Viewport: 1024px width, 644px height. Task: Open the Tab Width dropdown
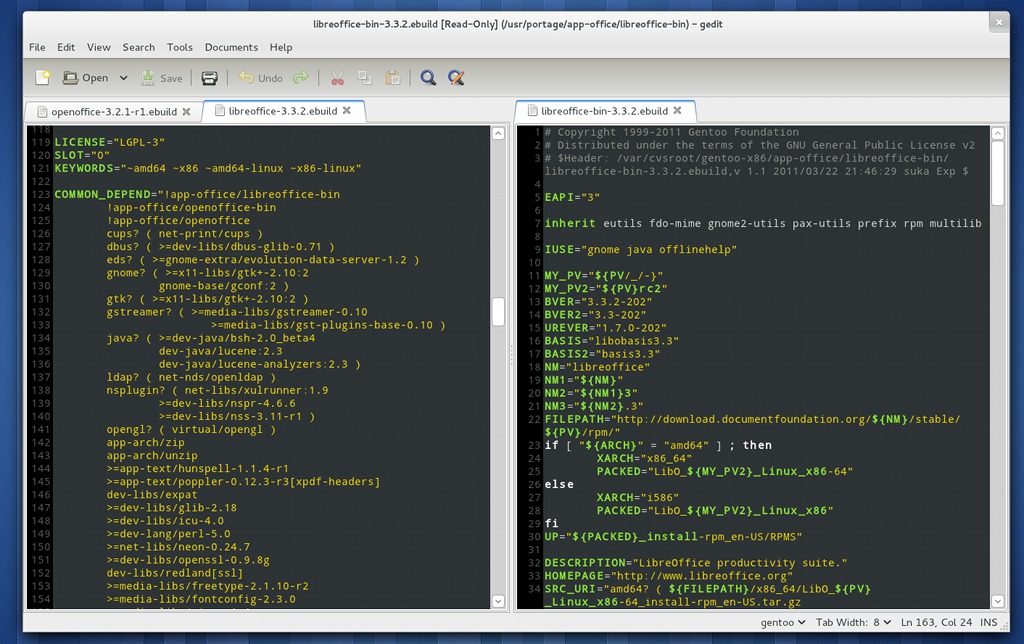coord(853,622)
